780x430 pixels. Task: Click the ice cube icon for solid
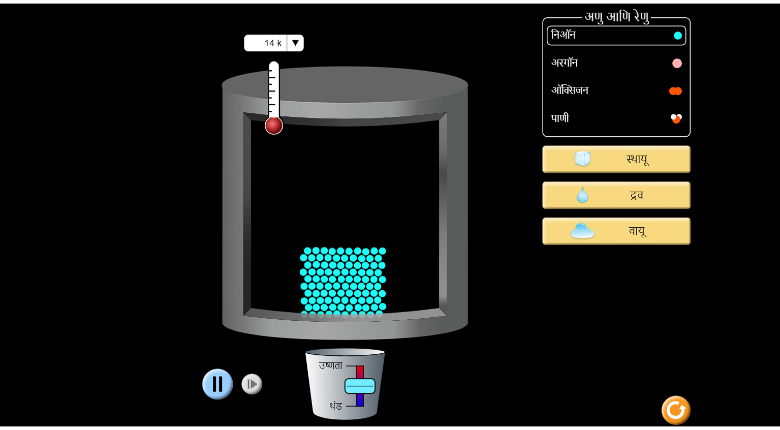[582, 159]
